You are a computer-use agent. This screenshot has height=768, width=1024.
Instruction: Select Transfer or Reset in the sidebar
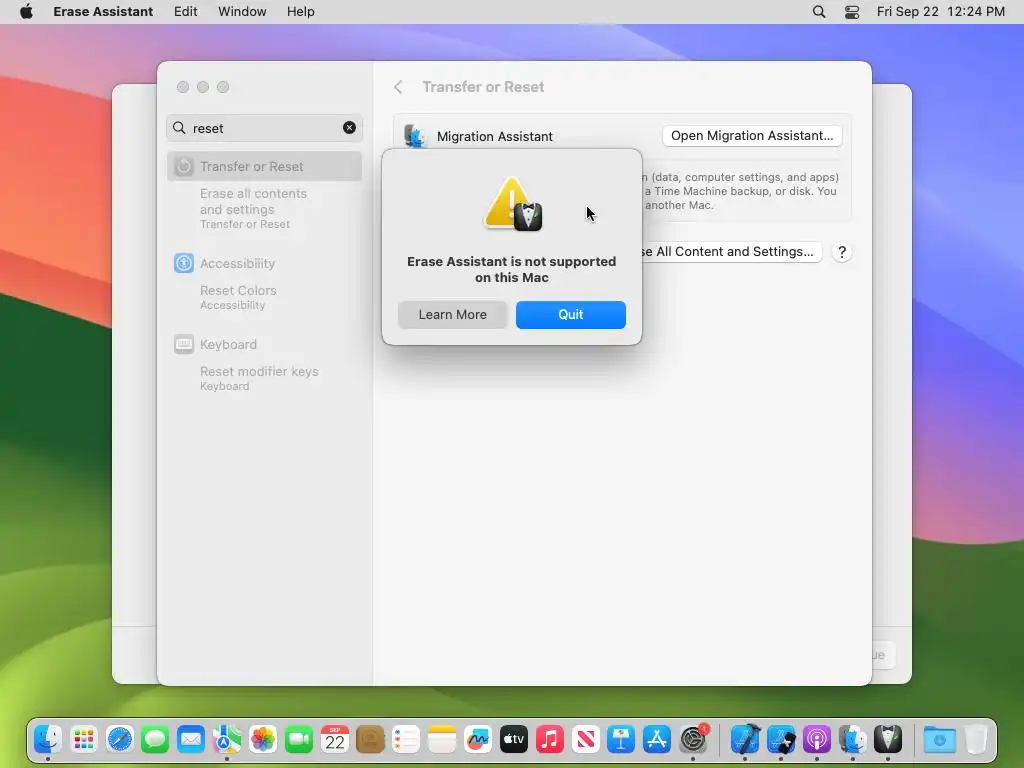tap(264, 167)
